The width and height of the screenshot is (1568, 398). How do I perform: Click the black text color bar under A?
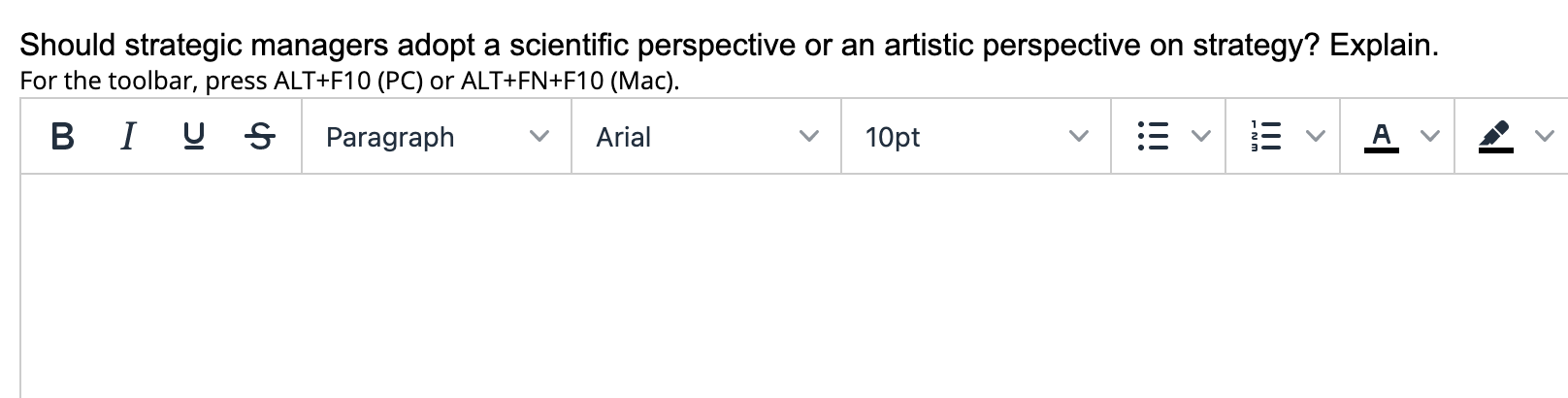[1381, 150]
